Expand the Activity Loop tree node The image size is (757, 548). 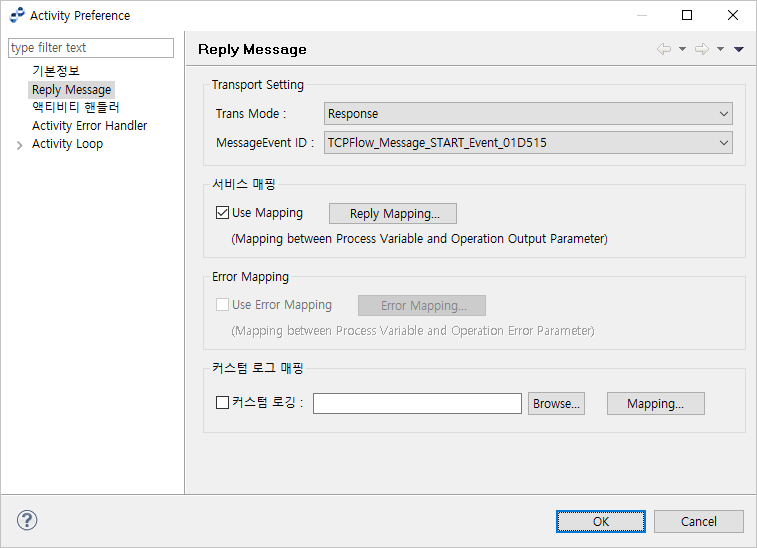pyautogui.click(x=20, y=145)
